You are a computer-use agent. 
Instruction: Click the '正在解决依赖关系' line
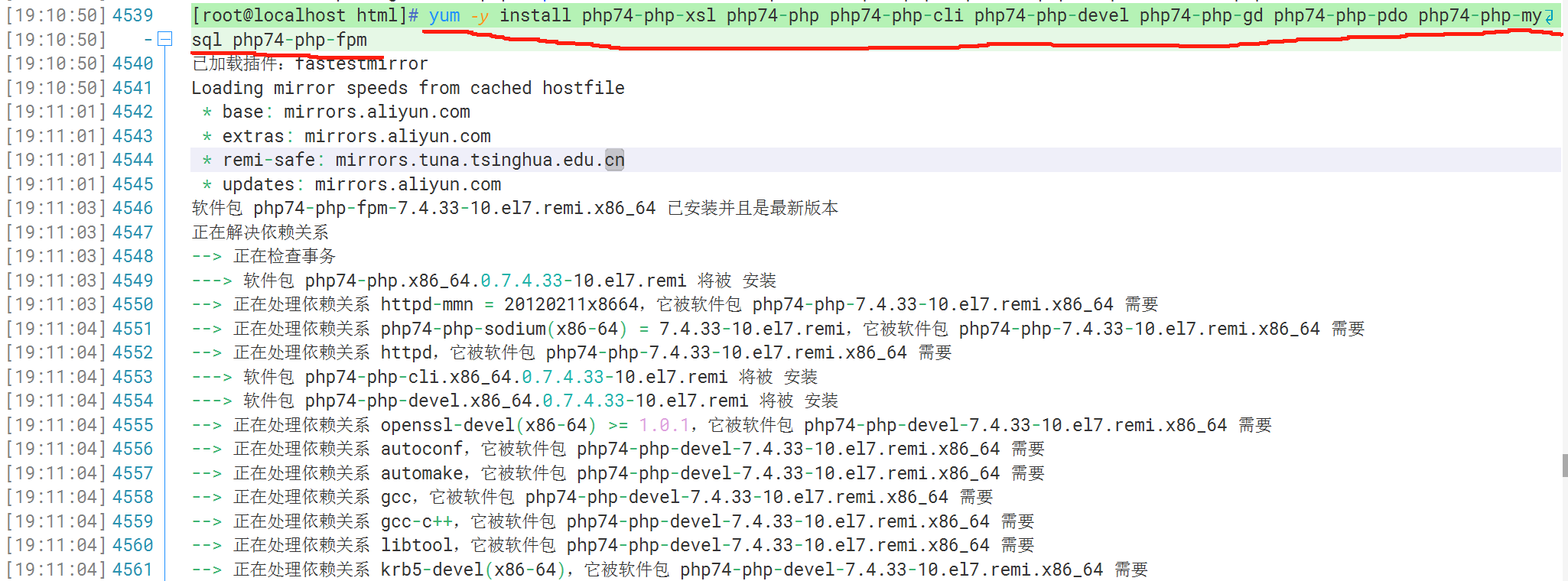coord(260,232)
